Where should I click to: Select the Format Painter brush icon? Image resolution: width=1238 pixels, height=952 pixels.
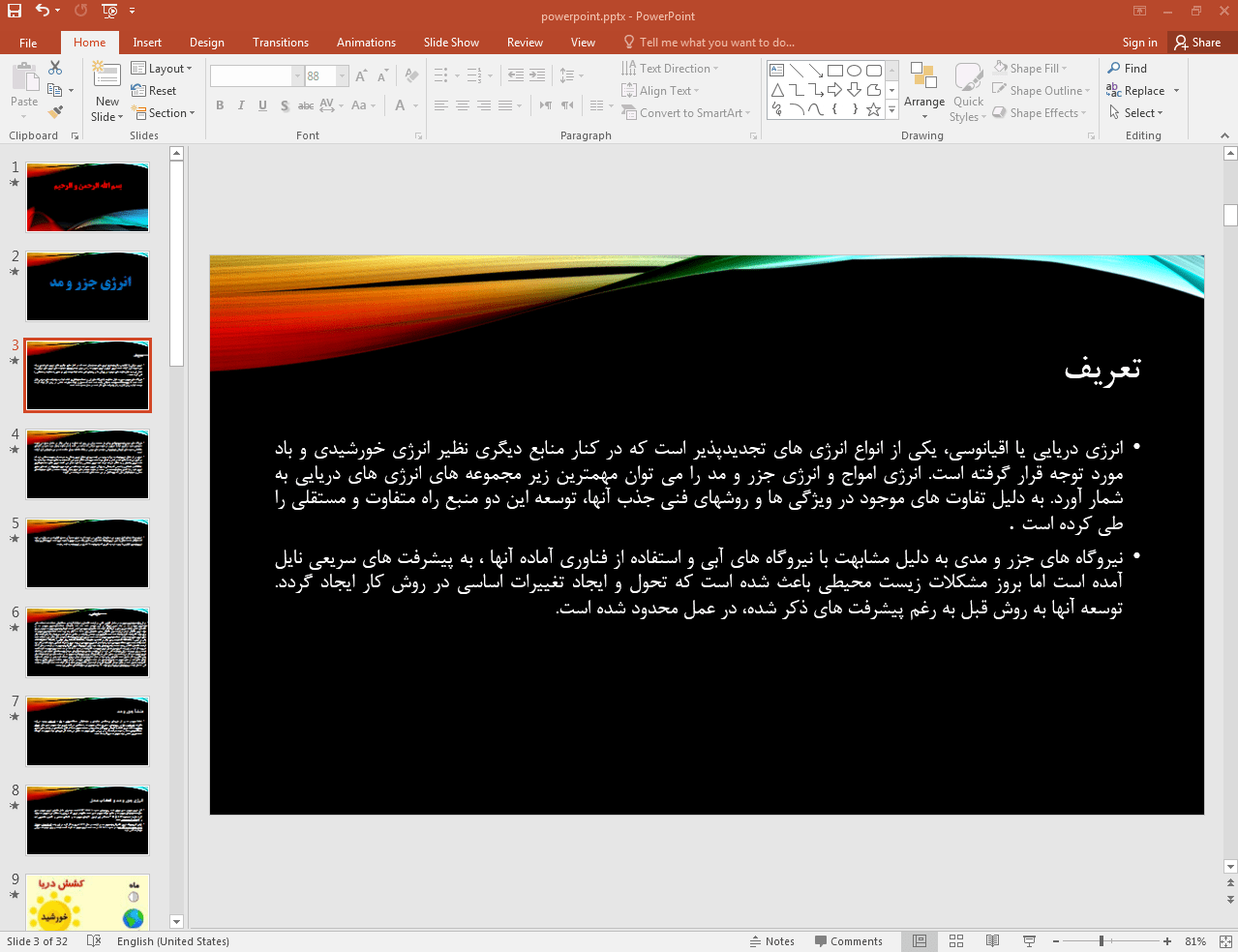click(55, 112)
